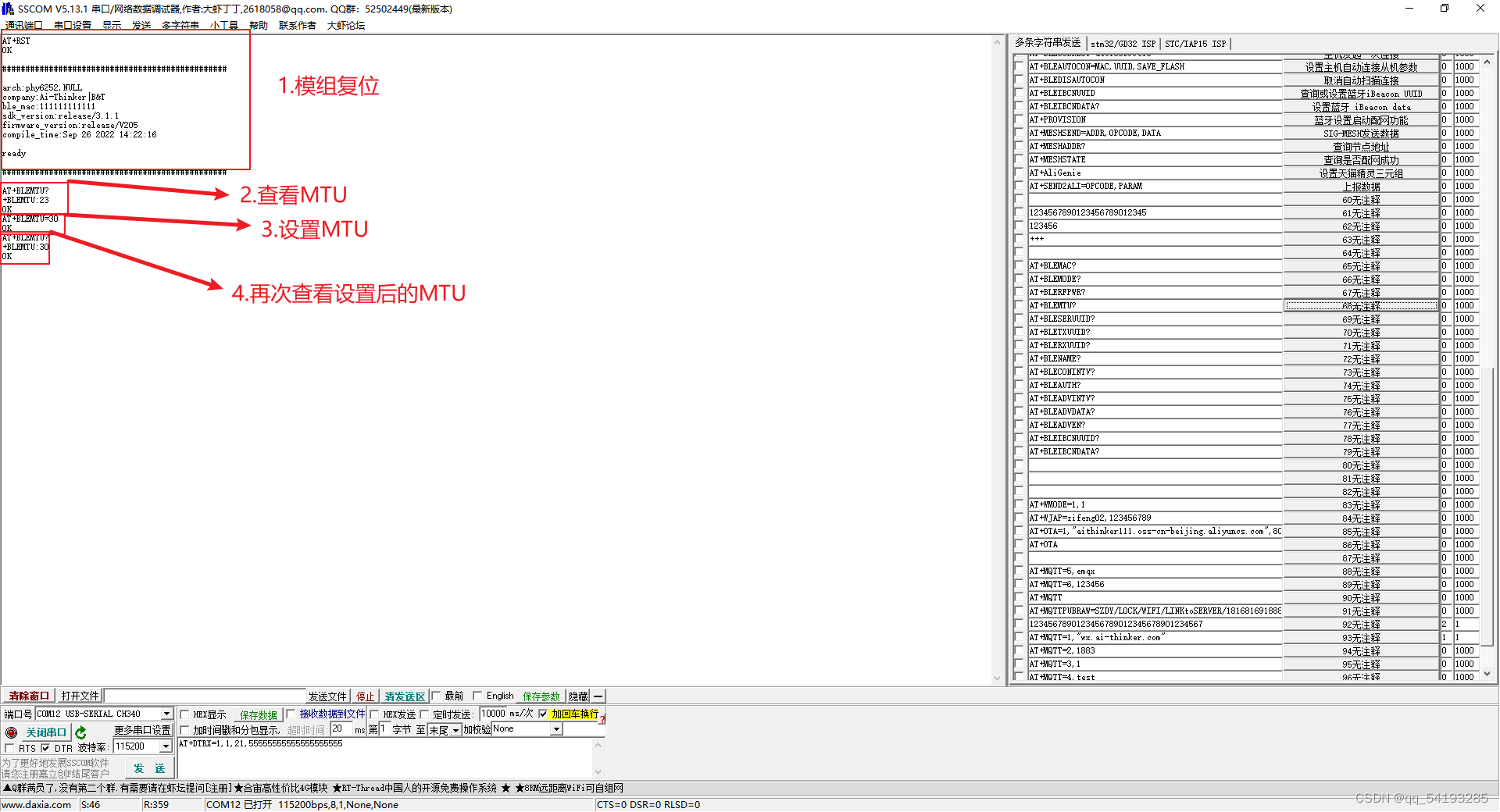The image size is (1500, 812).
Task: Click the minus collapse button beside 隐藏
Action: coord(598,696)
